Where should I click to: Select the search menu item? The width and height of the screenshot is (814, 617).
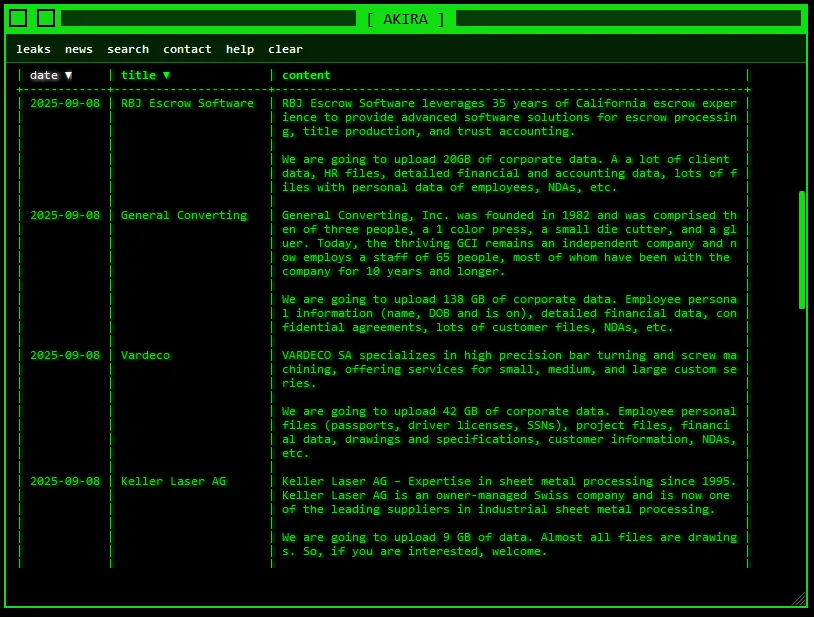click(128, 49)
